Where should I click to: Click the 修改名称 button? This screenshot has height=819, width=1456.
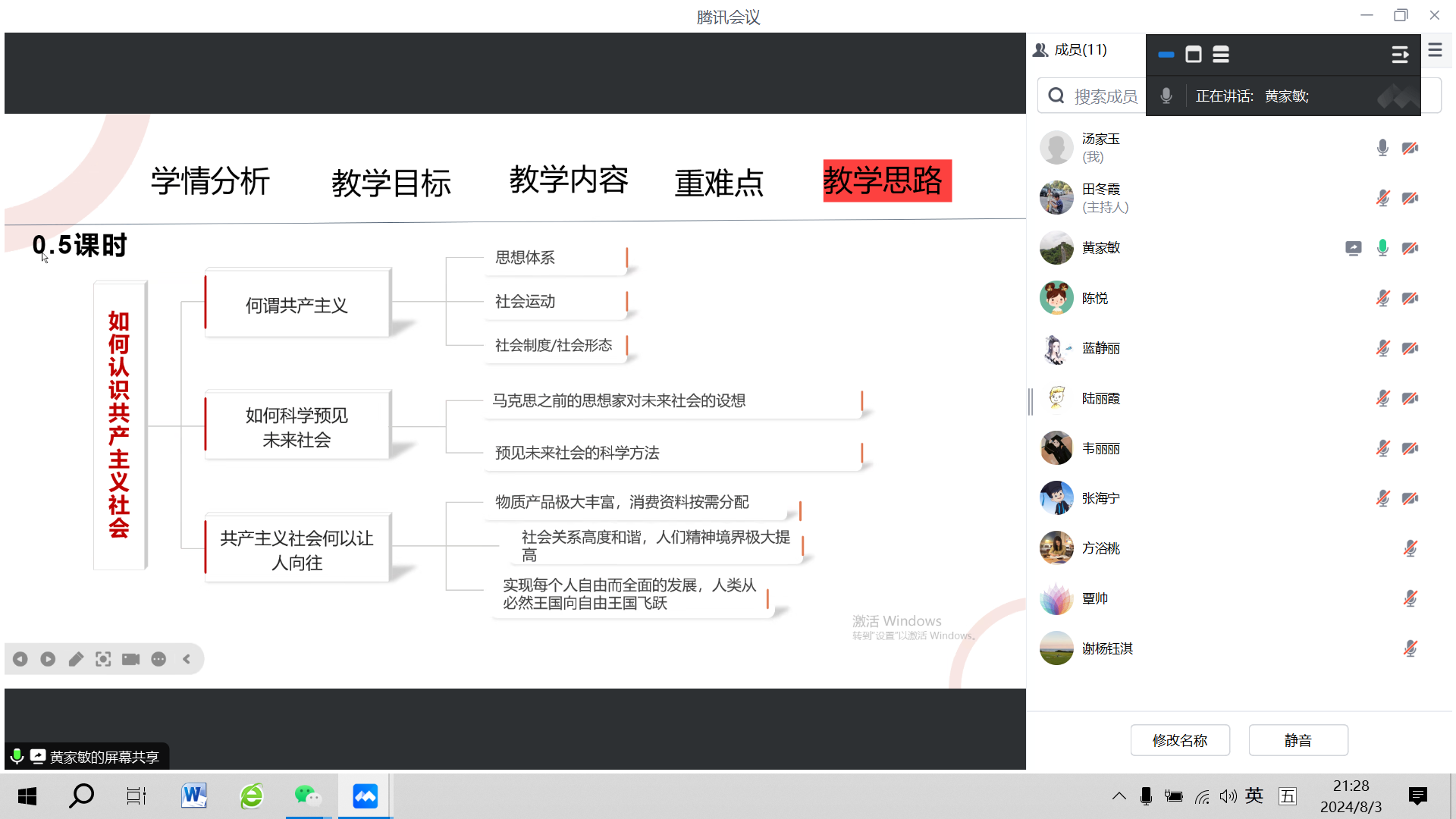(x=1180, y=740)
